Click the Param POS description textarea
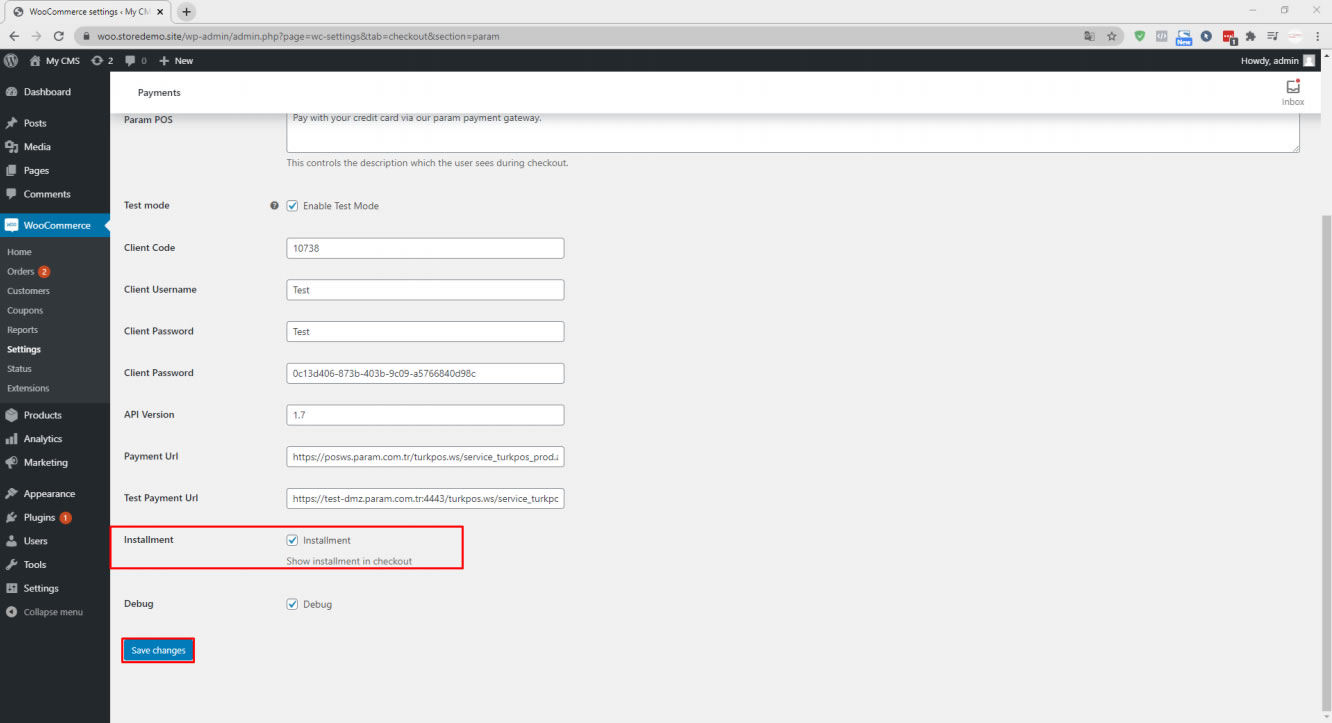 pos(793,131)
